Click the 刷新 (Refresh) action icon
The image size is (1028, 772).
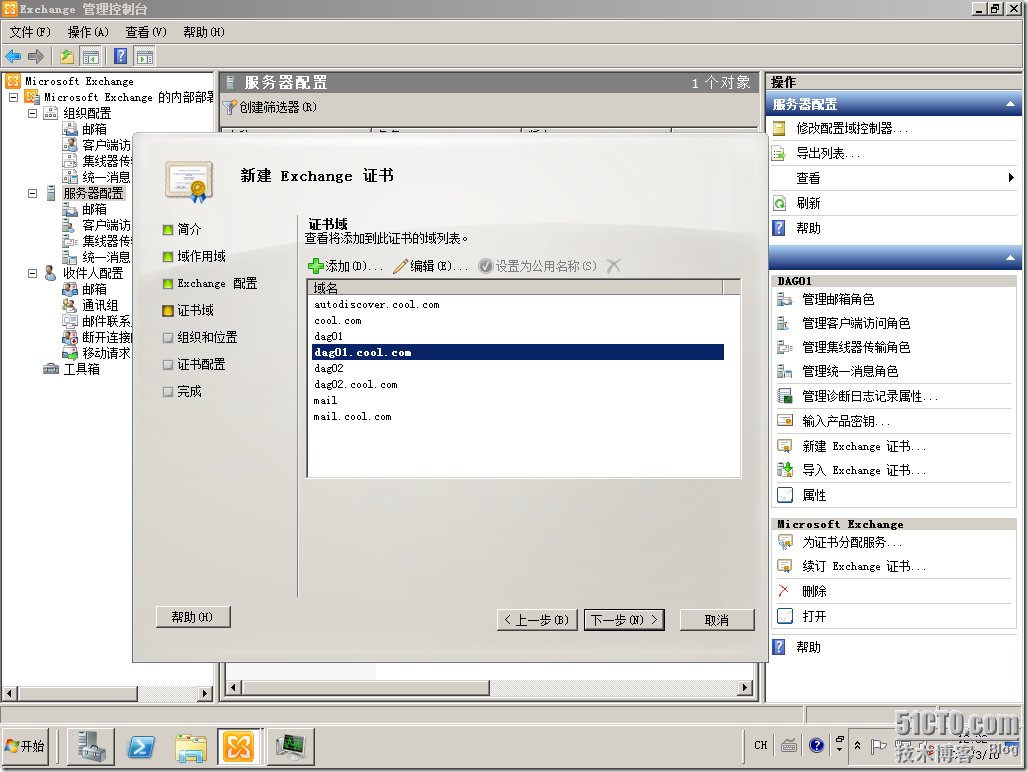click(780, 203)
